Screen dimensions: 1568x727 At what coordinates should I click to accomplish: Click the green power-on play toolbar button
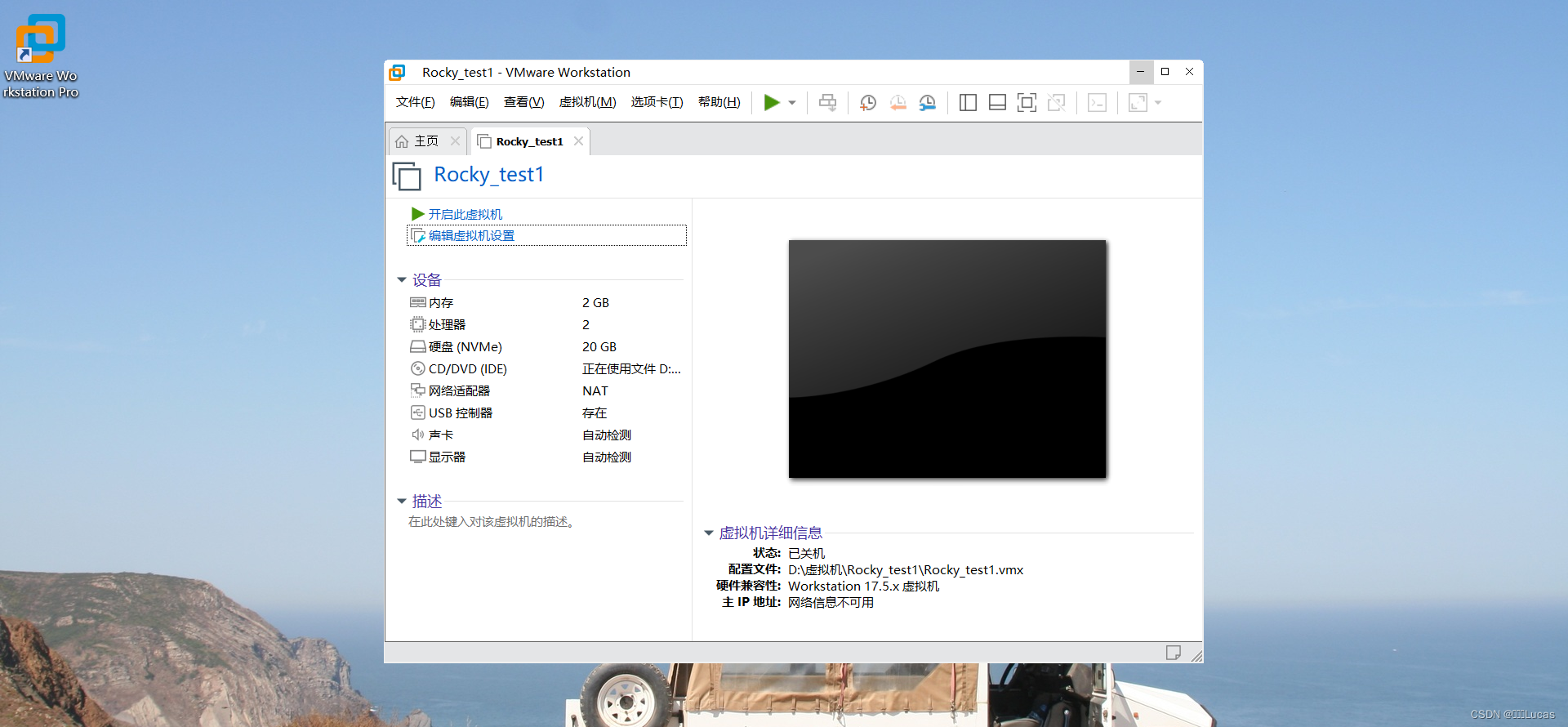pos(772,102)
